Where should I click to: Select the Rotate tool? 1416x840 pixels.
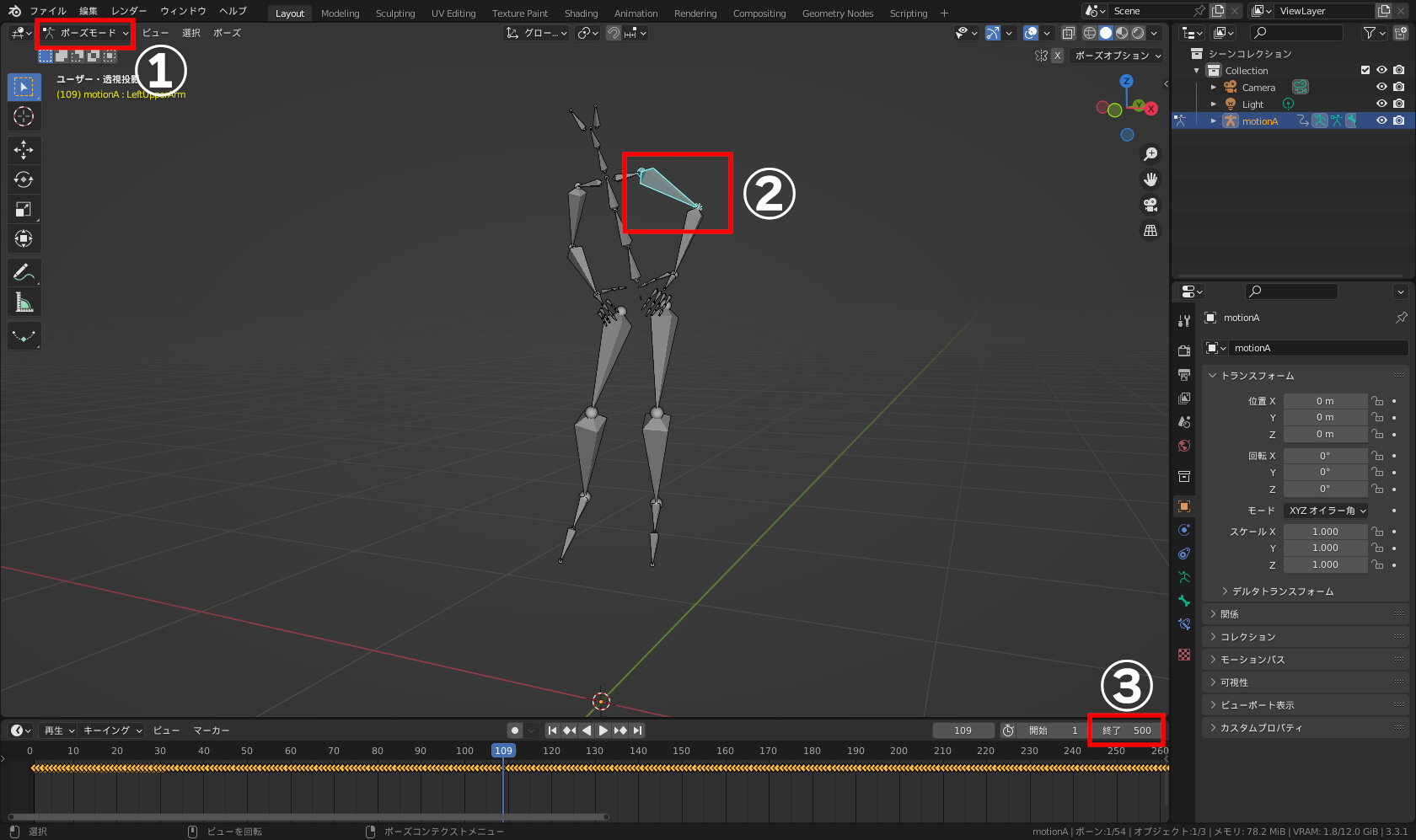coord(24,179)
